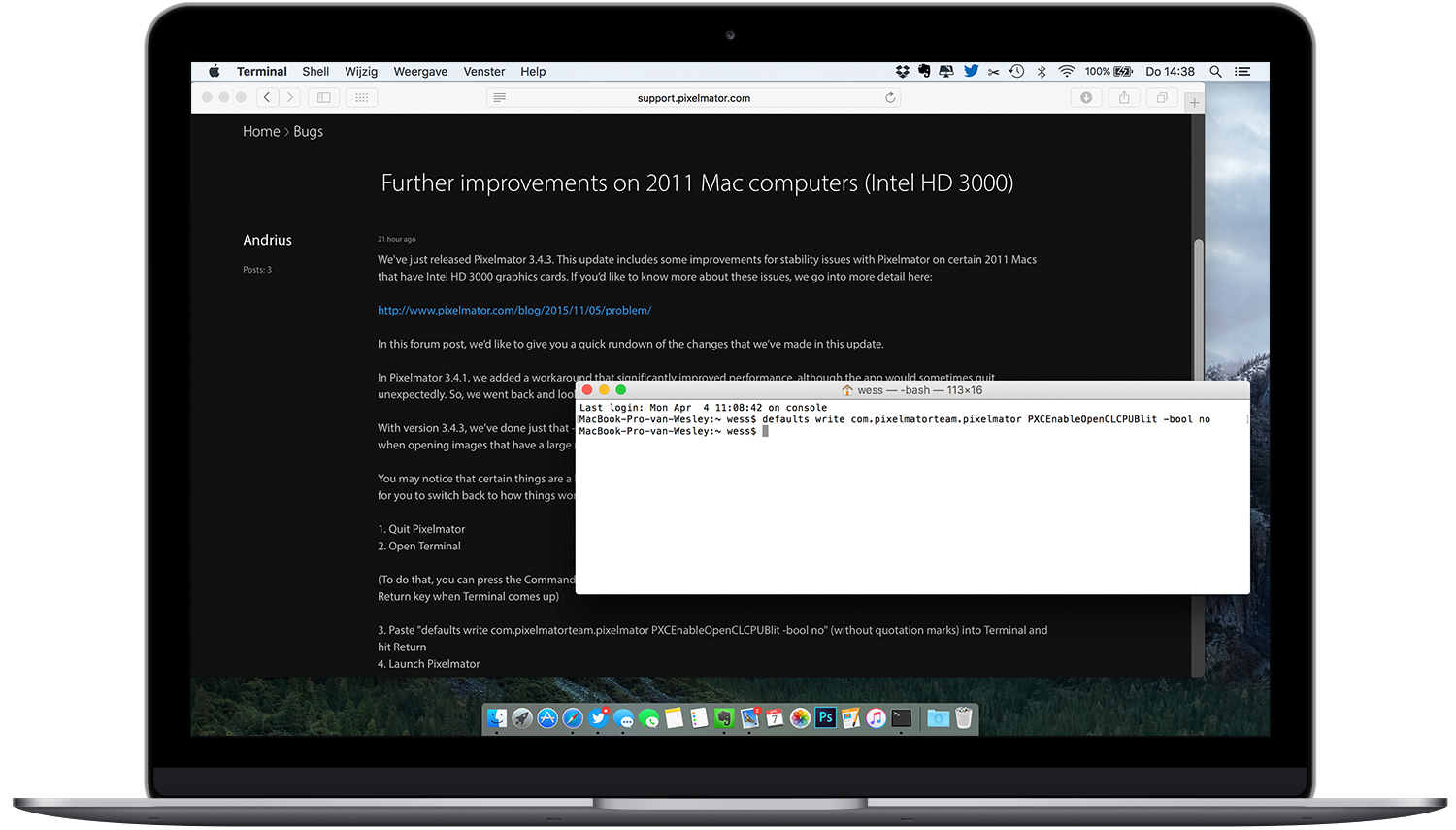This screenshot has height=830, width=1456.
Task: Click the Safari Share button
Action: point(1124,97)
